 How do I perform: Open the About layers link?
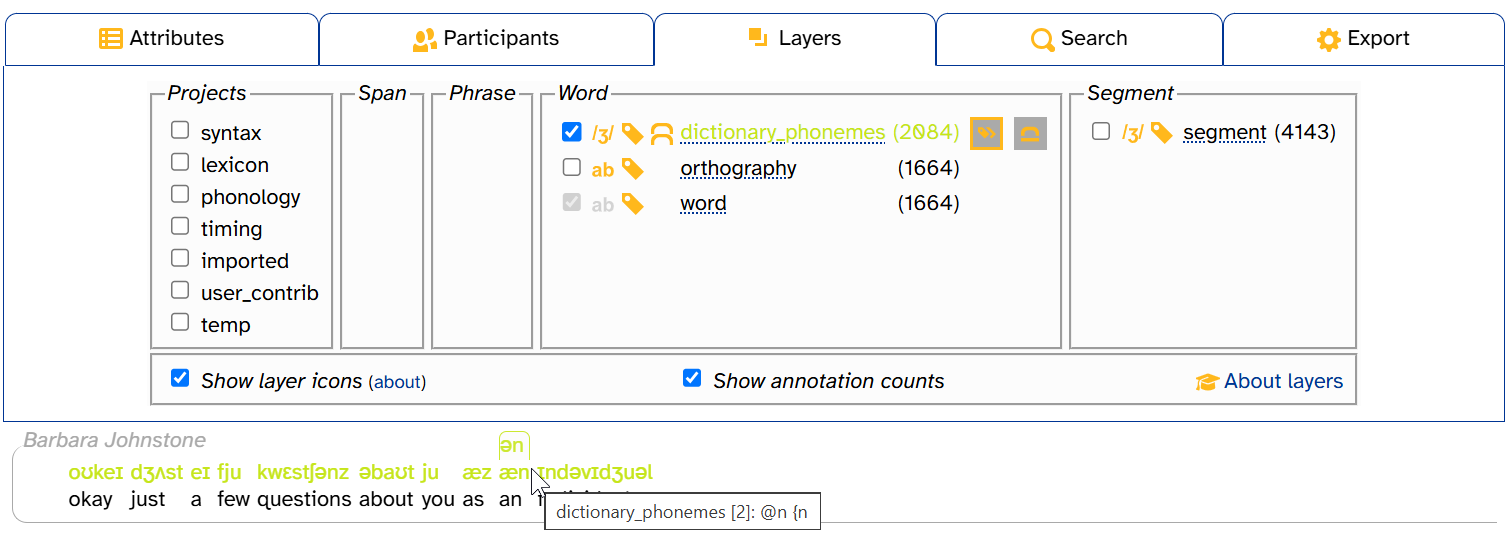(x=1283, y=381)
